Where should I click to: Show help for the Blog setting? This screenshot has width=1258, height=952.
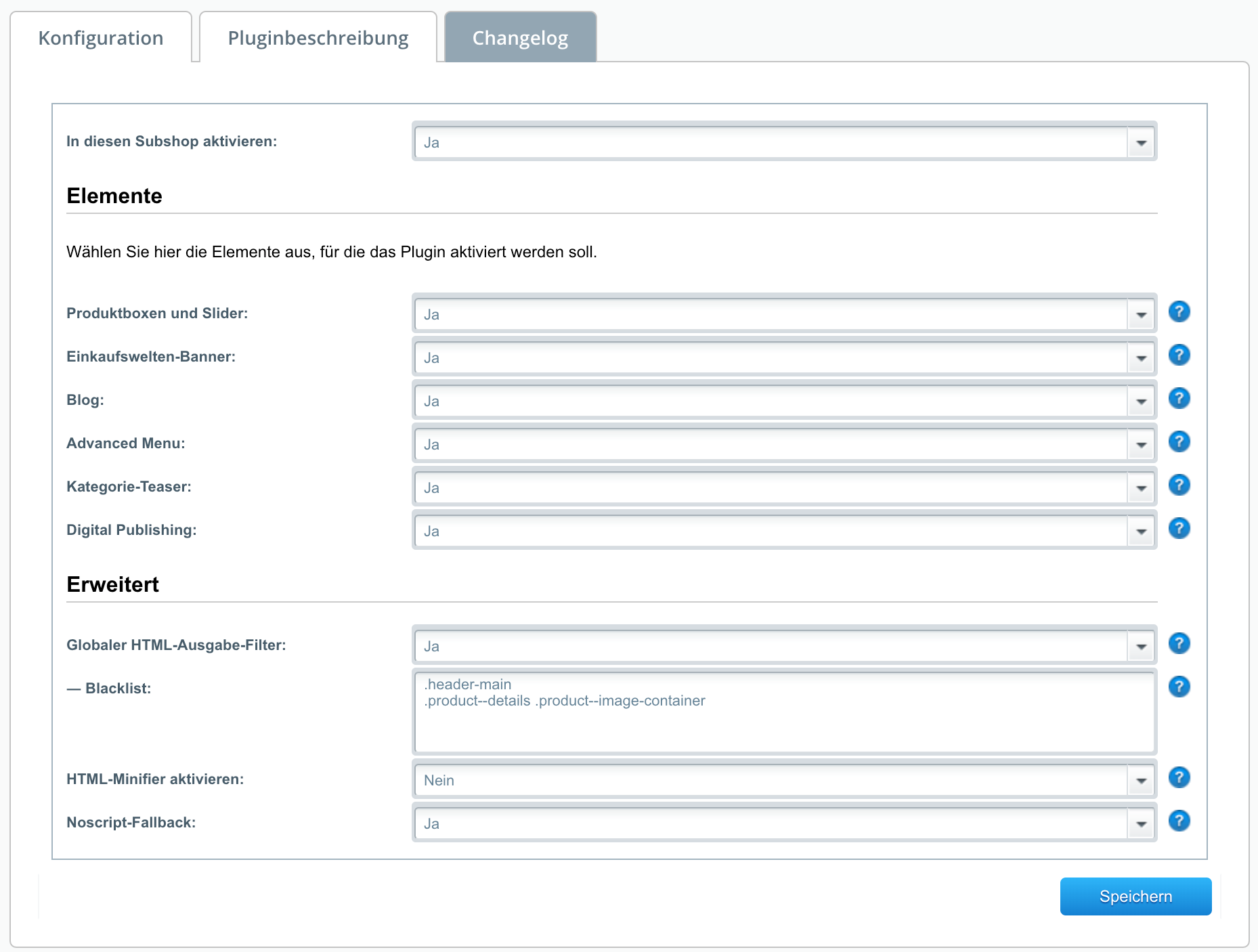(1179, 398)
